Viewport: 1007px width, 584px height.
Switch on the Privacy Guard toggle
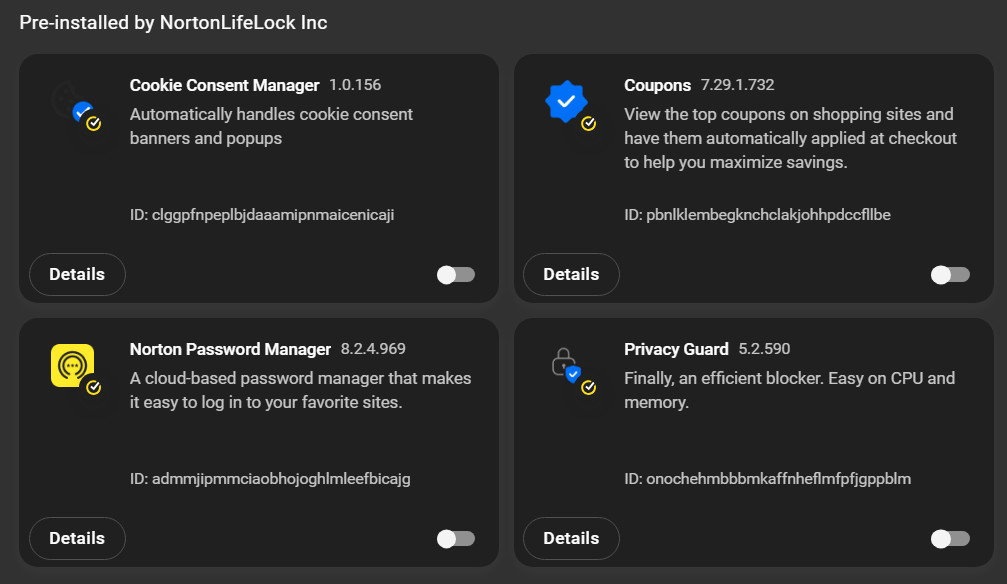(x=950, y=538)
